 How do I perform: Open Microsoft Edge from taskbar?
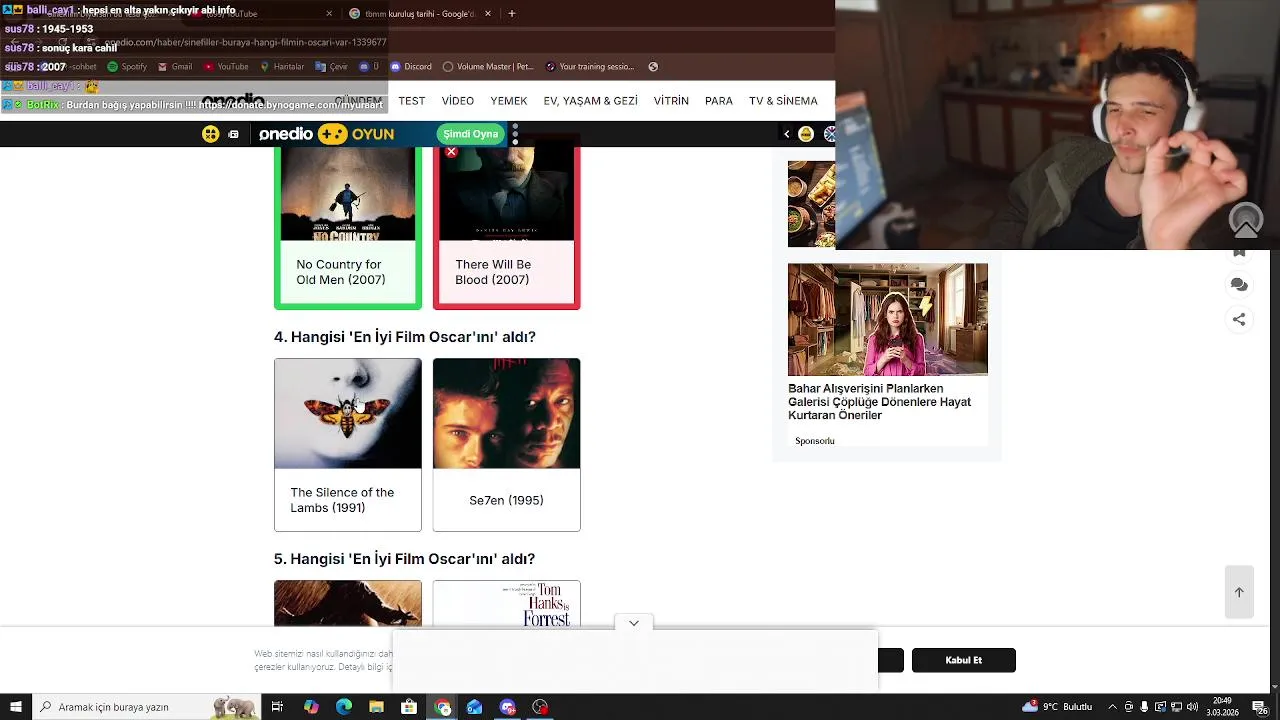click(x=344, y=707)
